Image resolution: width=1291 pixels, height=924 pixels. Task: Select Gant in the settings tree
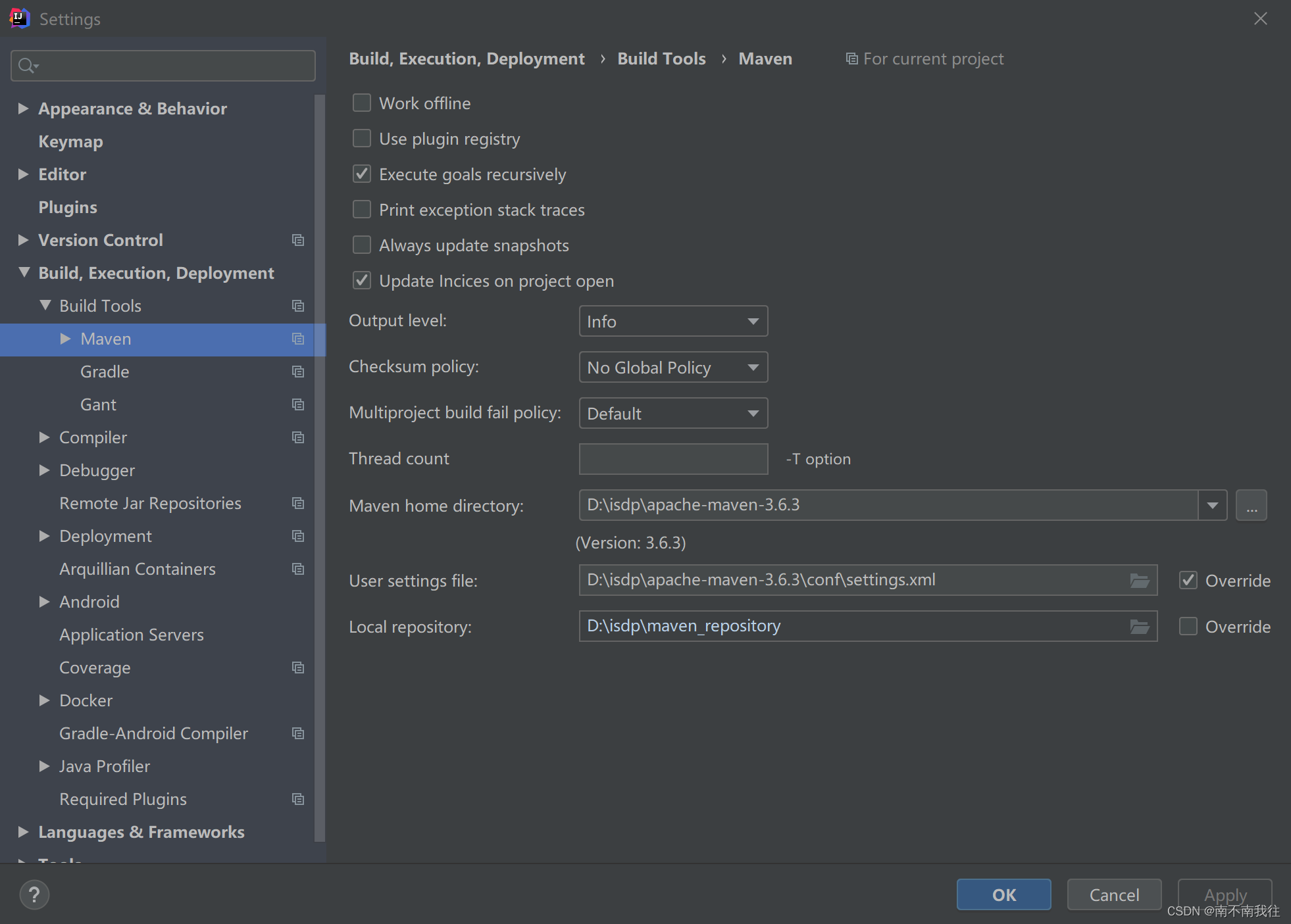click(x=97, y=404)
